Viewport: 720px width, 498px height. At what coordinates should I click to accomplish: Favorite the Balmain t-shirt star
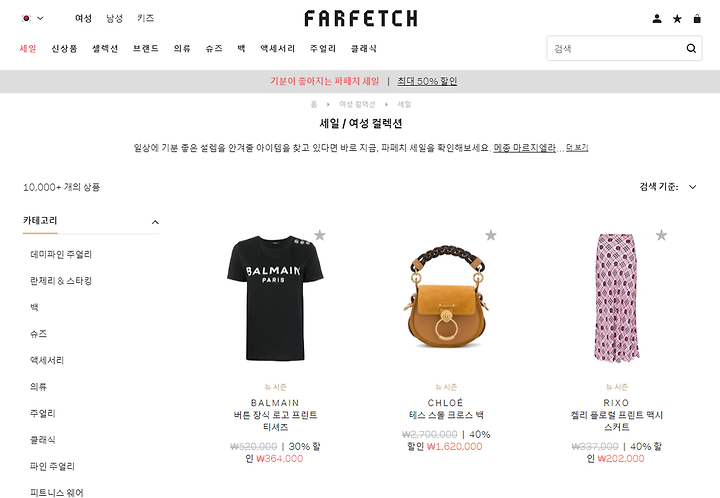click(x=320, y=235)
